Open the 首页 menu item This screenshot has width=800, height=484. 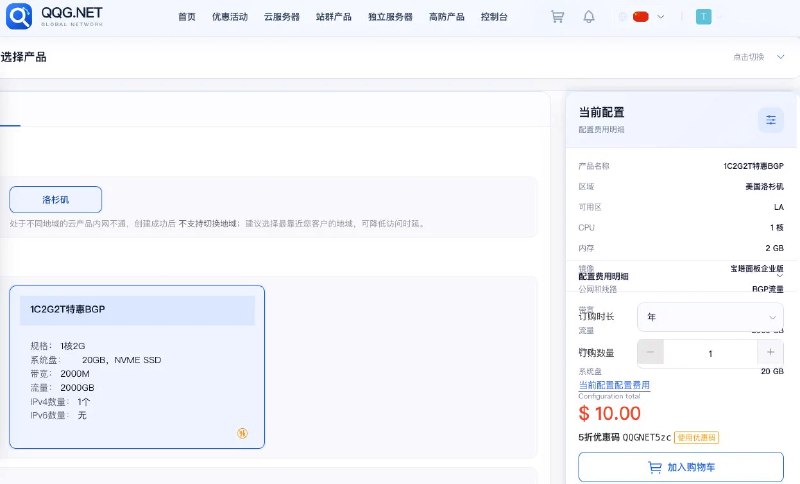click(187, 17)
